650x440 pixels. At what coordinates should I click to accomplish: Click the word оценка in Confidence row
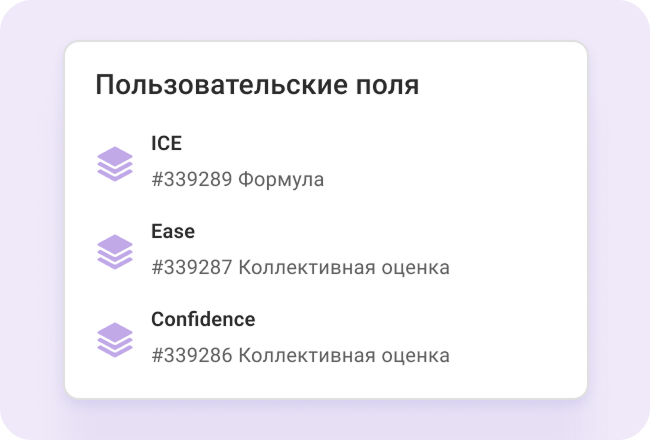[413, 356]
